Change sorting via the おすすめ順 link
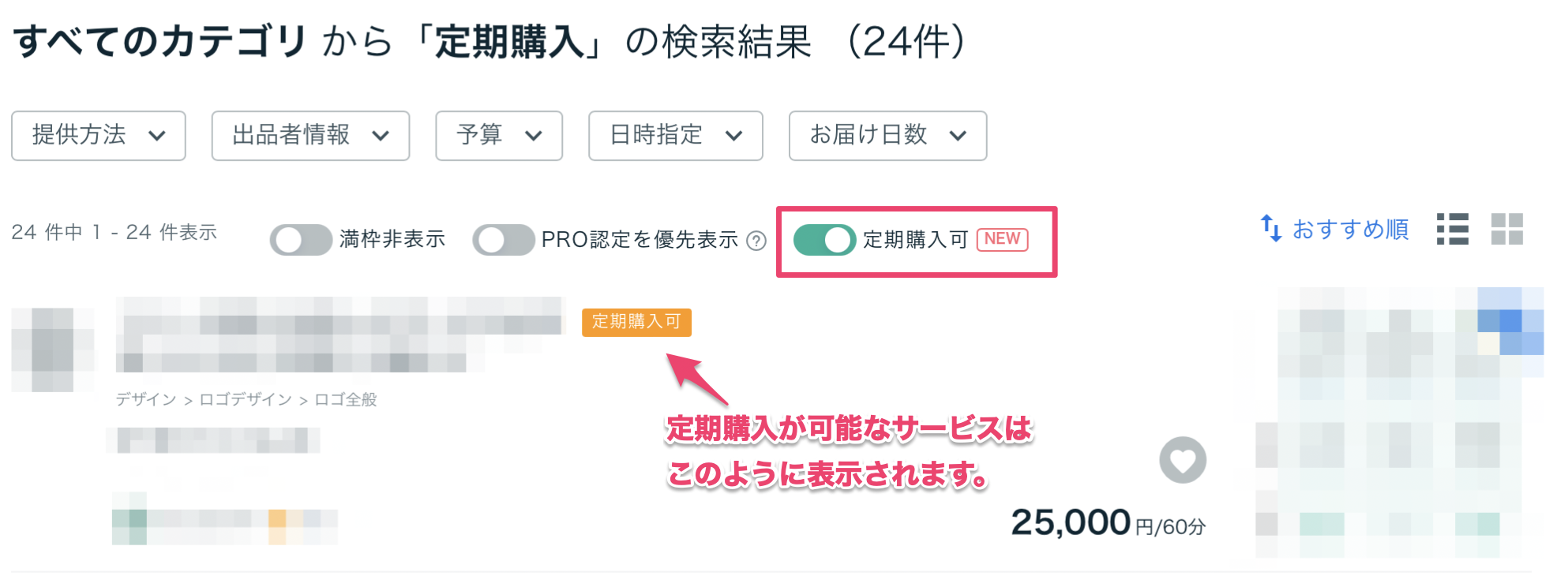The width and height of the screenshot is (1568, 576). tap(1350, 229)
